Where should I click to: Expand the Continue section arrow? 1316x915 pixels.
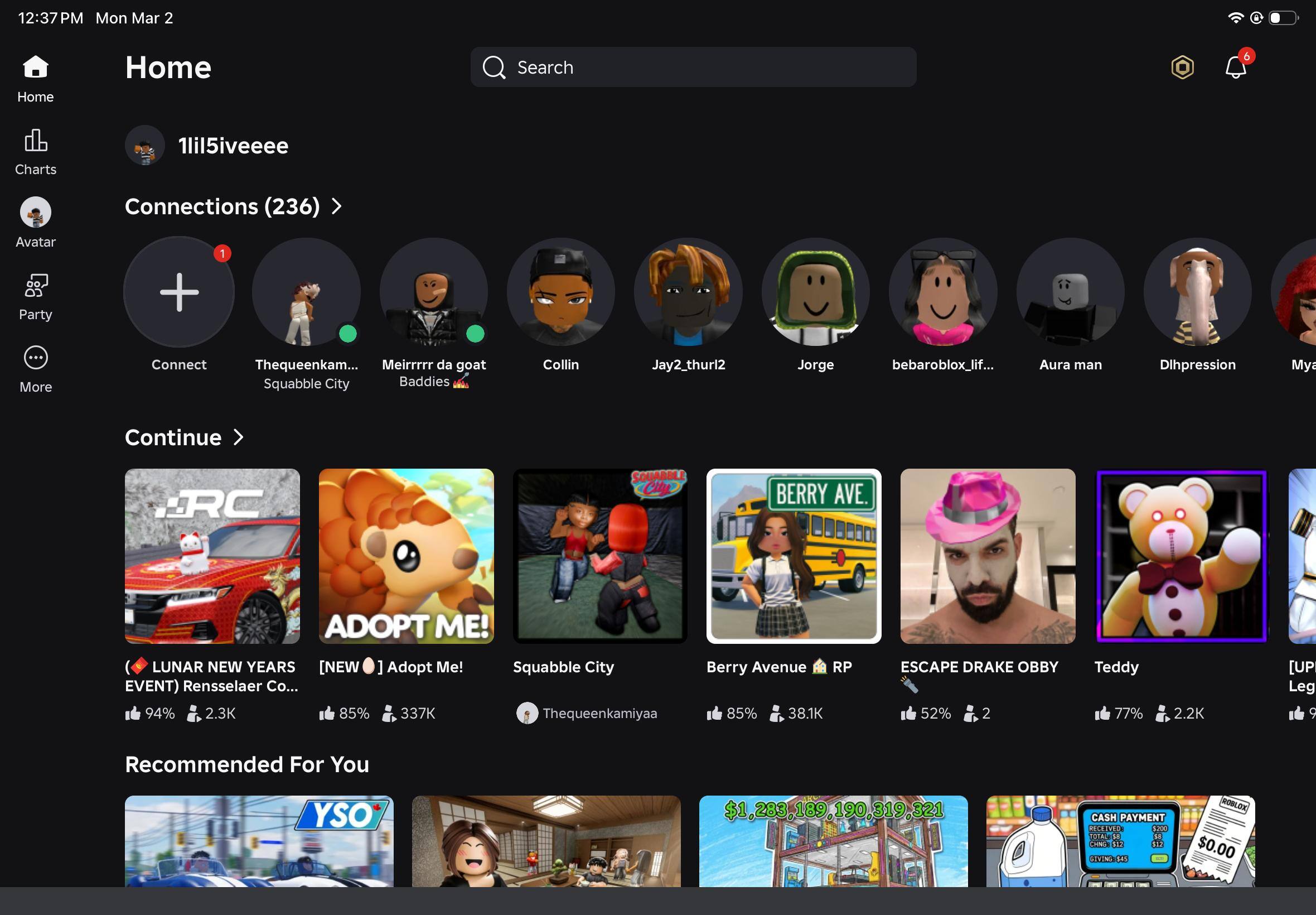coord(239,437)
